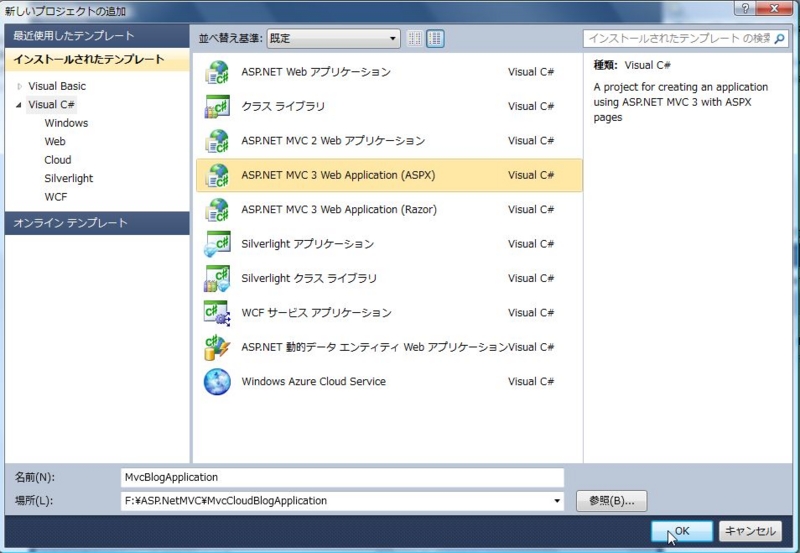
Task: Select ASP.NET 動的データ エンティティ Web label
Action: coord(374,347)
